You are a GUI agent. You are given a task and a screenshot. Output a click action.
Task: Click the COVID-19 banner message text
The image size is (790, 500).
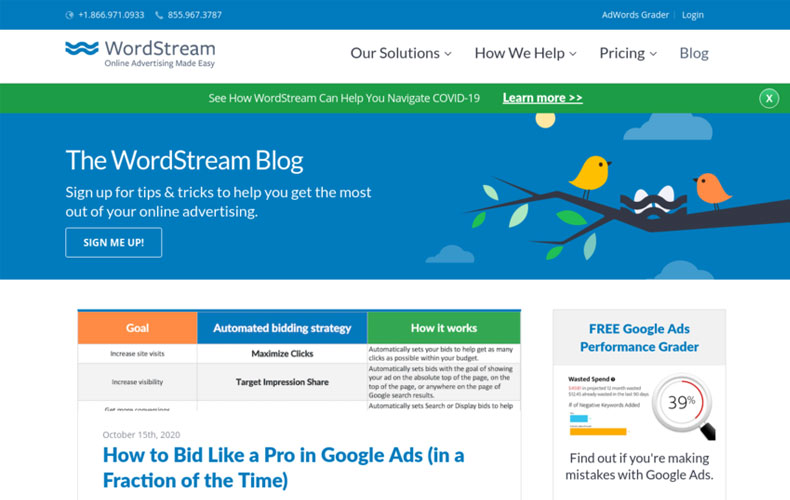pos(344,98)
